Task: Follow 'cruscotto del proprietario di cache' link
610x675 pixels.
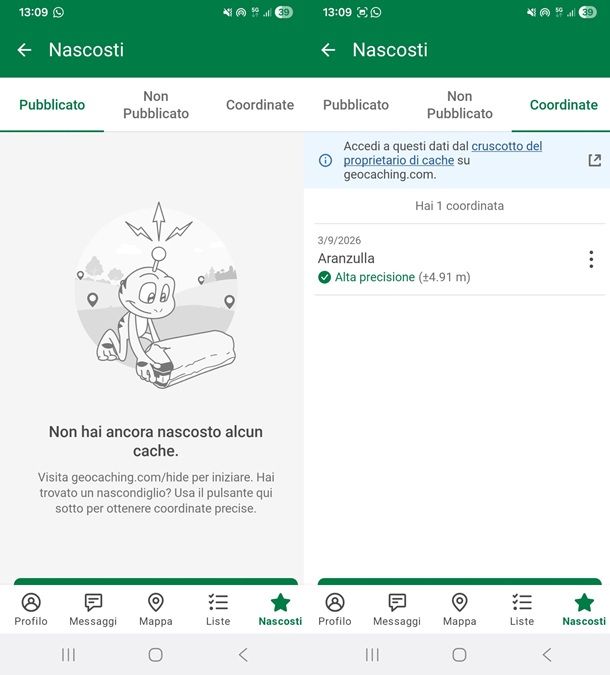Action: 443,153
